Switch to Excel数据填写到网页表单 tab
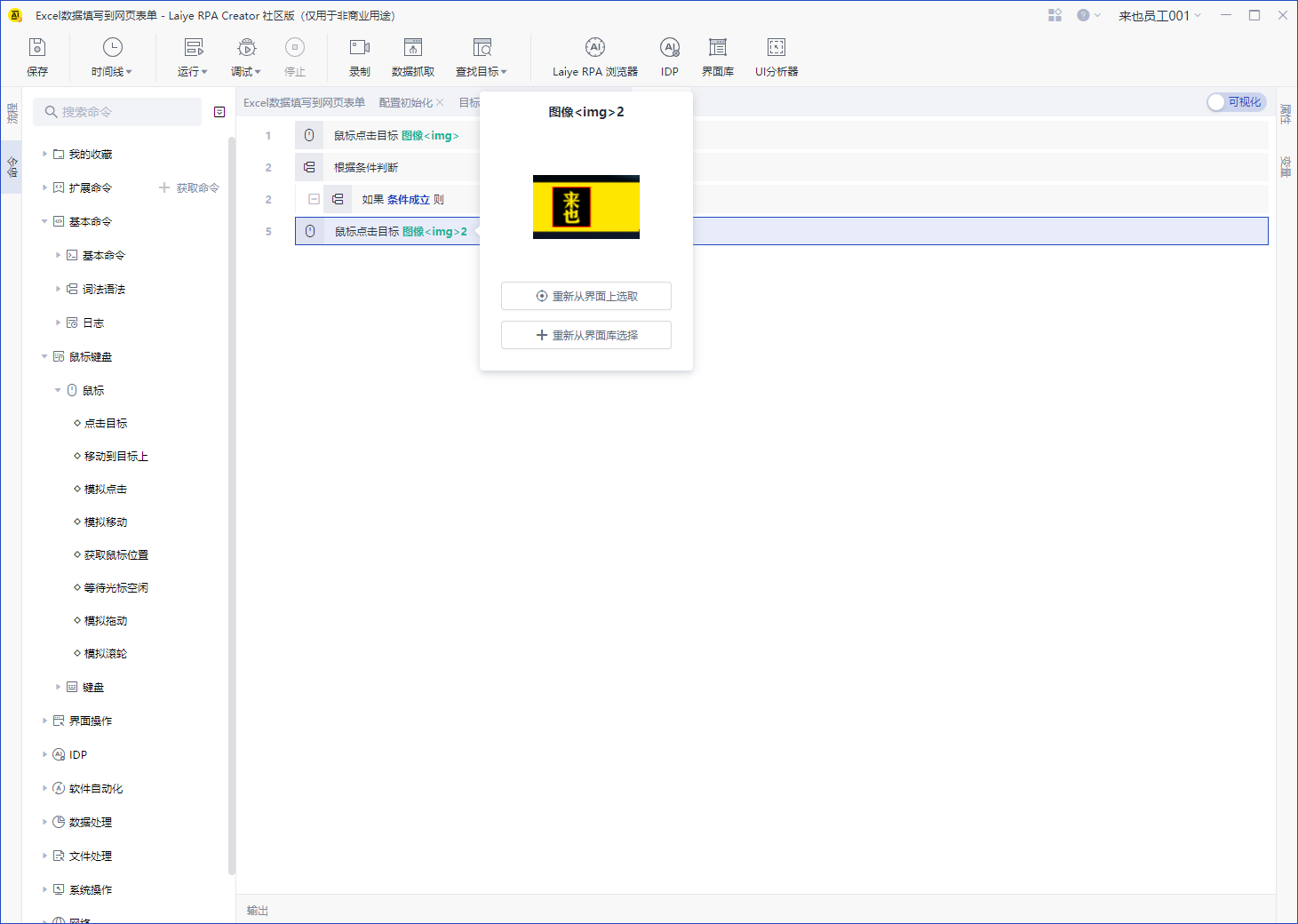 pos(304,103)
